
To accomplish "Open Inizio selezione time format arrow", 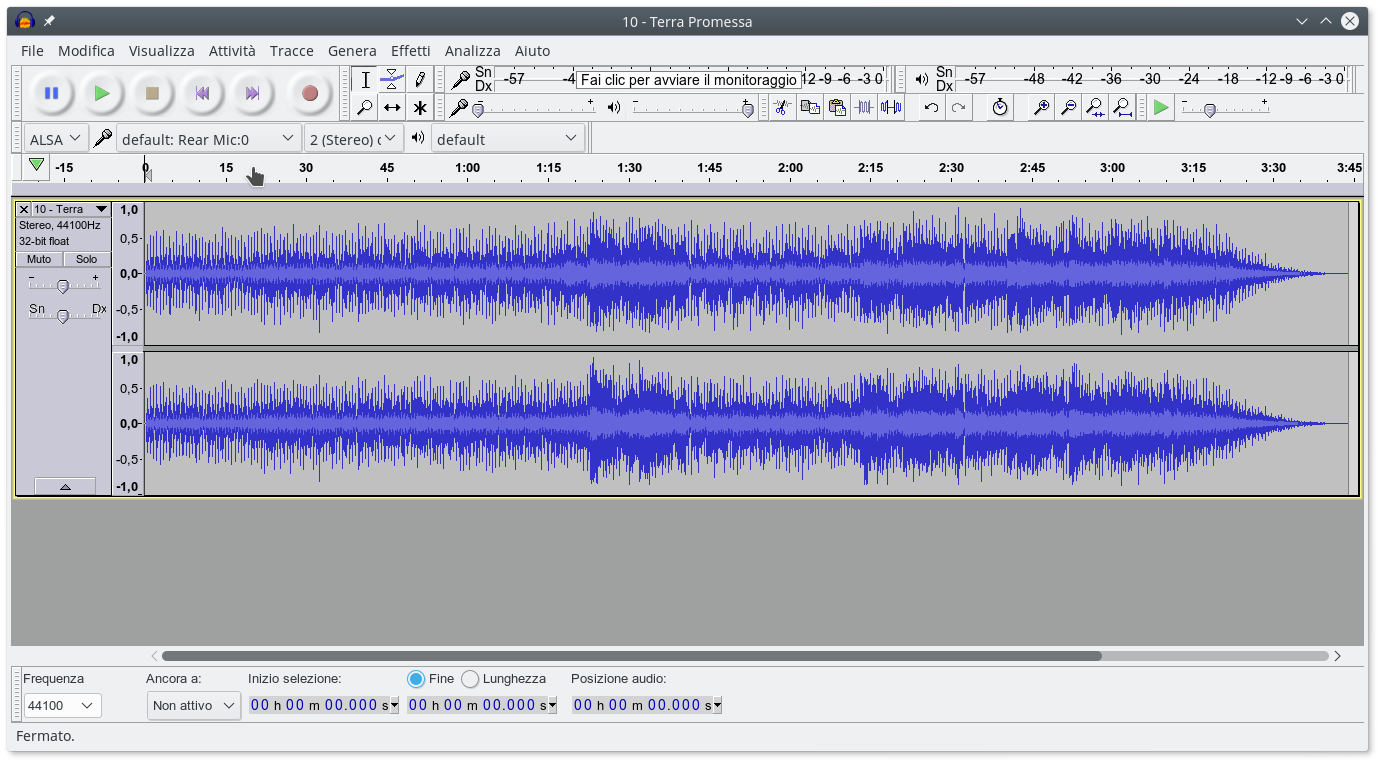I will [394, 706].
